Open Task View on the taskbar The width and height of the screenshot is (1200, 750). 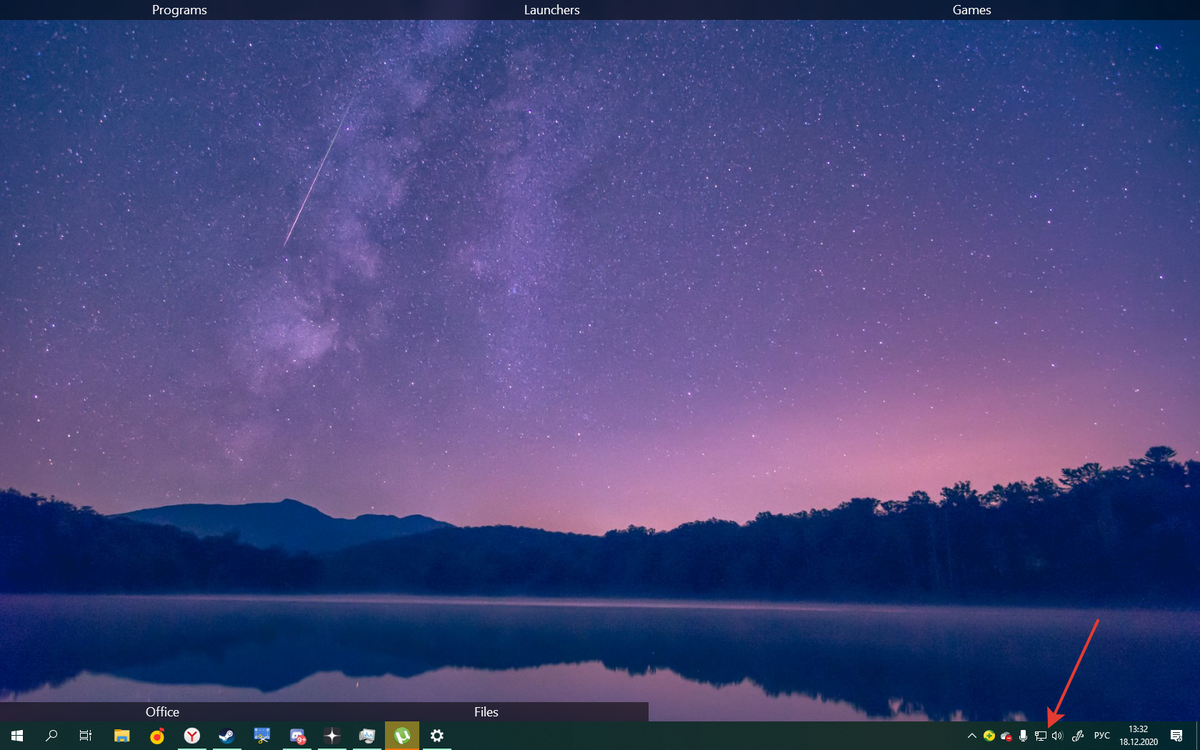pyautogui.click(x=86, y=736)
